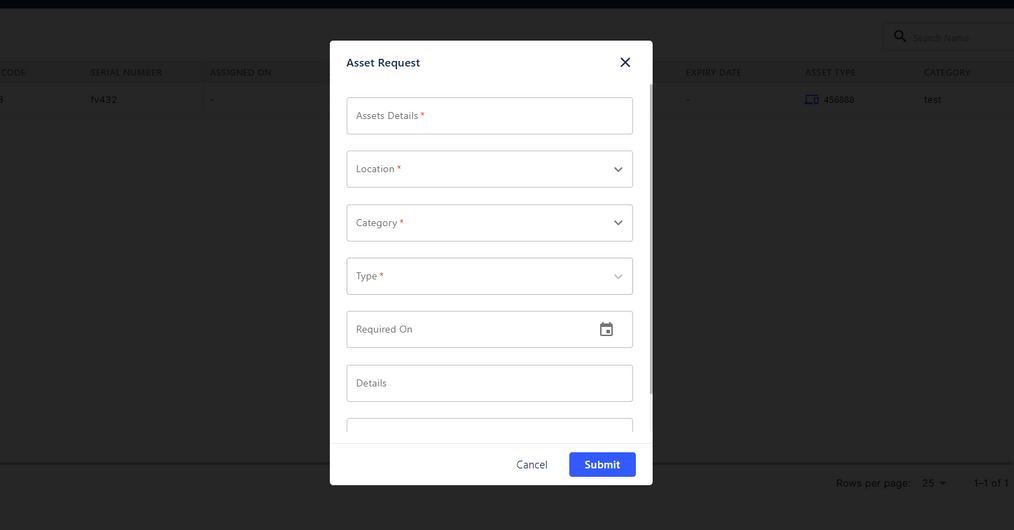
Task: Submit the asset request form
Action: click(x=602, y=464)
